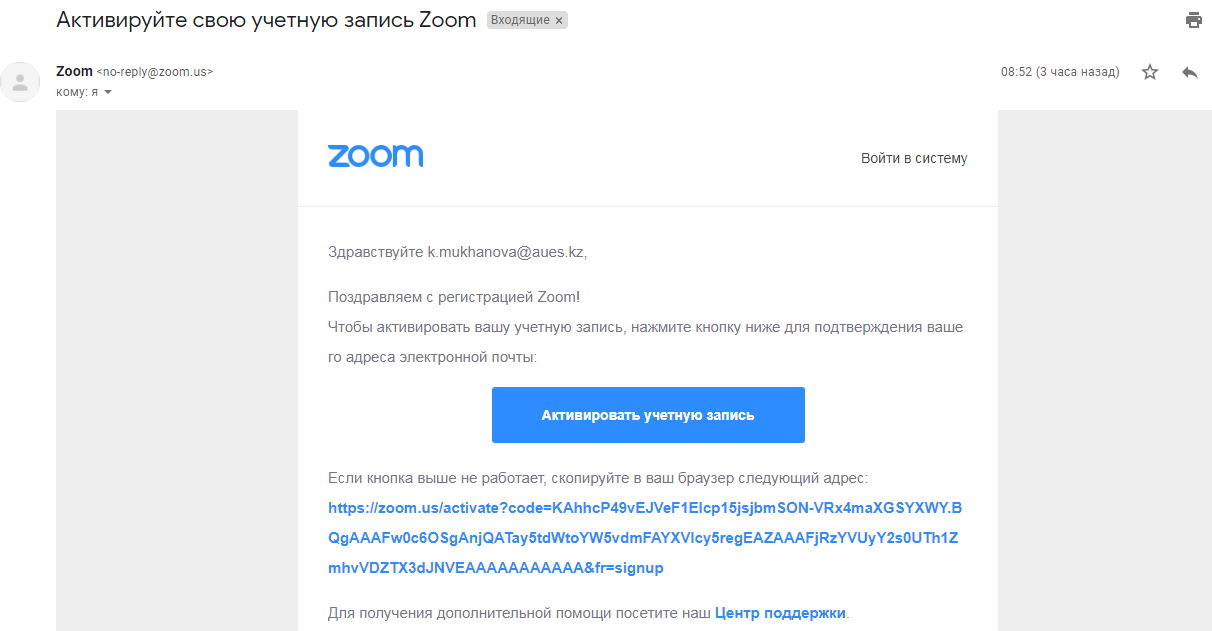This screenshot has height=631, width=1212.
Task: Click the email subject heading
Action: pyautogui.click(x=266, y=20)
